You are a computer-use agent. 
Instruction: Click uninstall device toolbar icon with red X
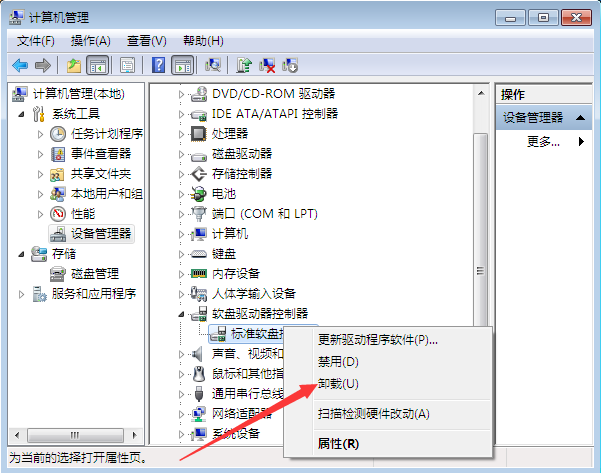coord(267,65)
